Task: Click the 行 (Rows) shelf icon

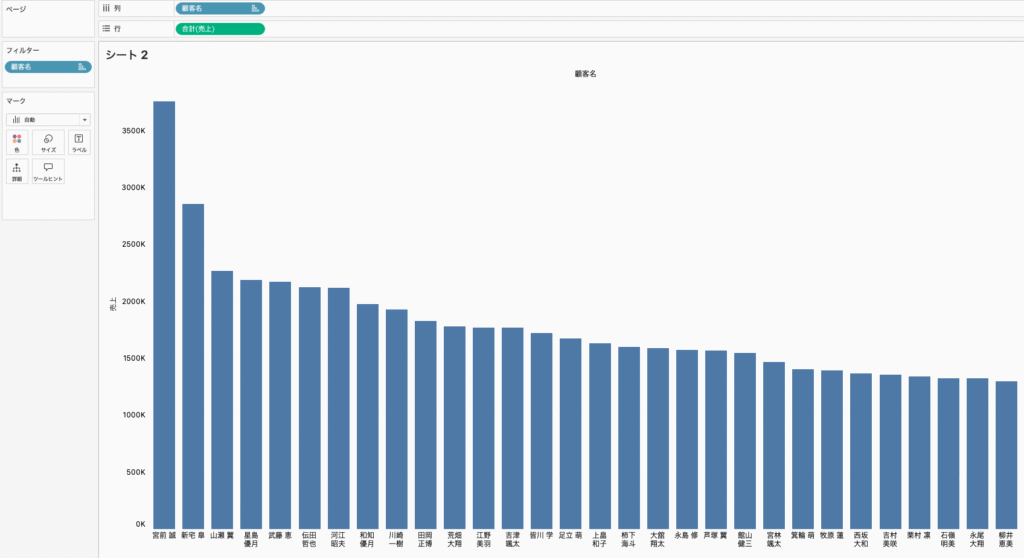Action: [x=106, y=29]
